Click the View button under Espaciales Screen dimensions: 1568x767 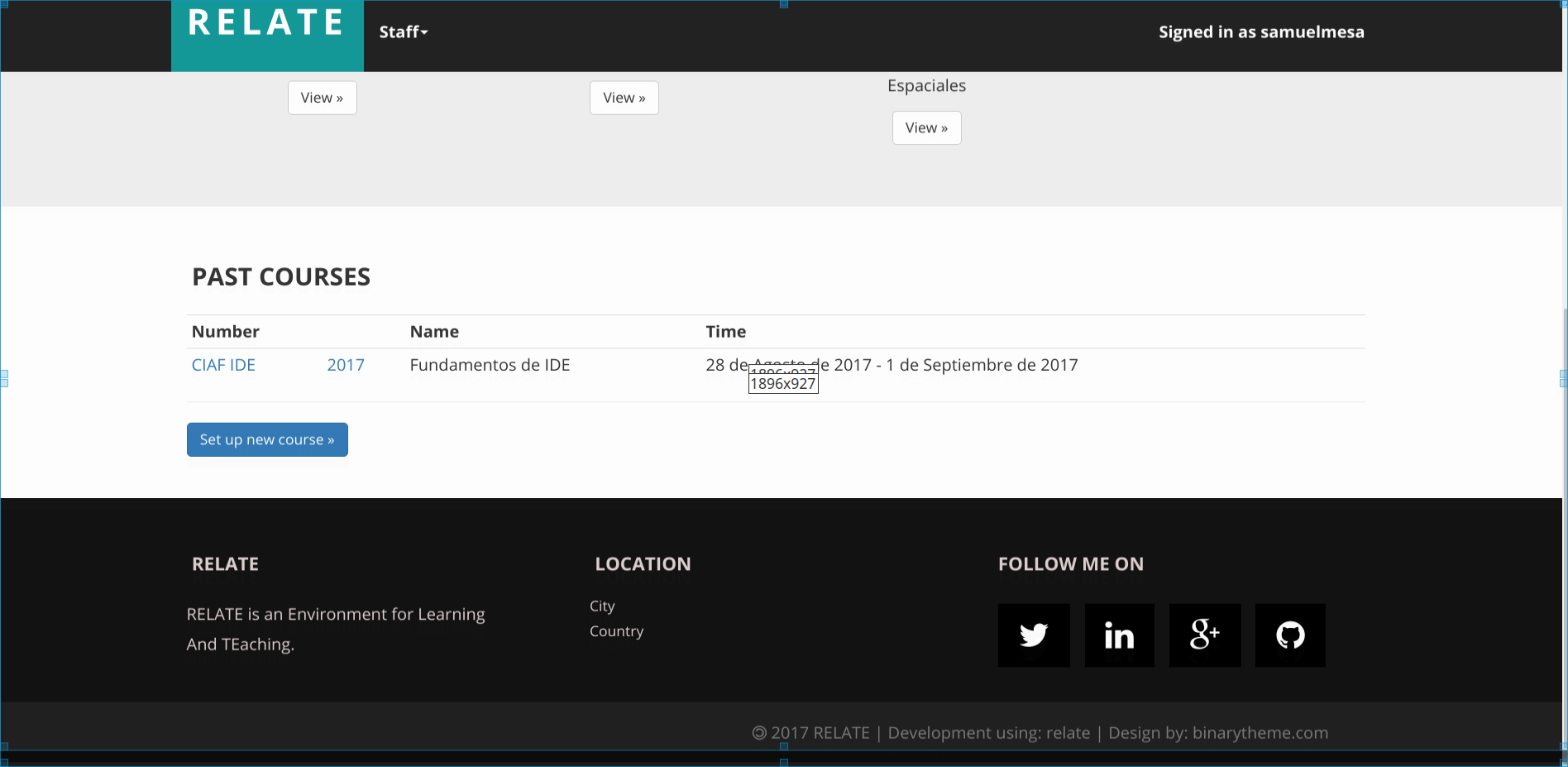point(926,128)
